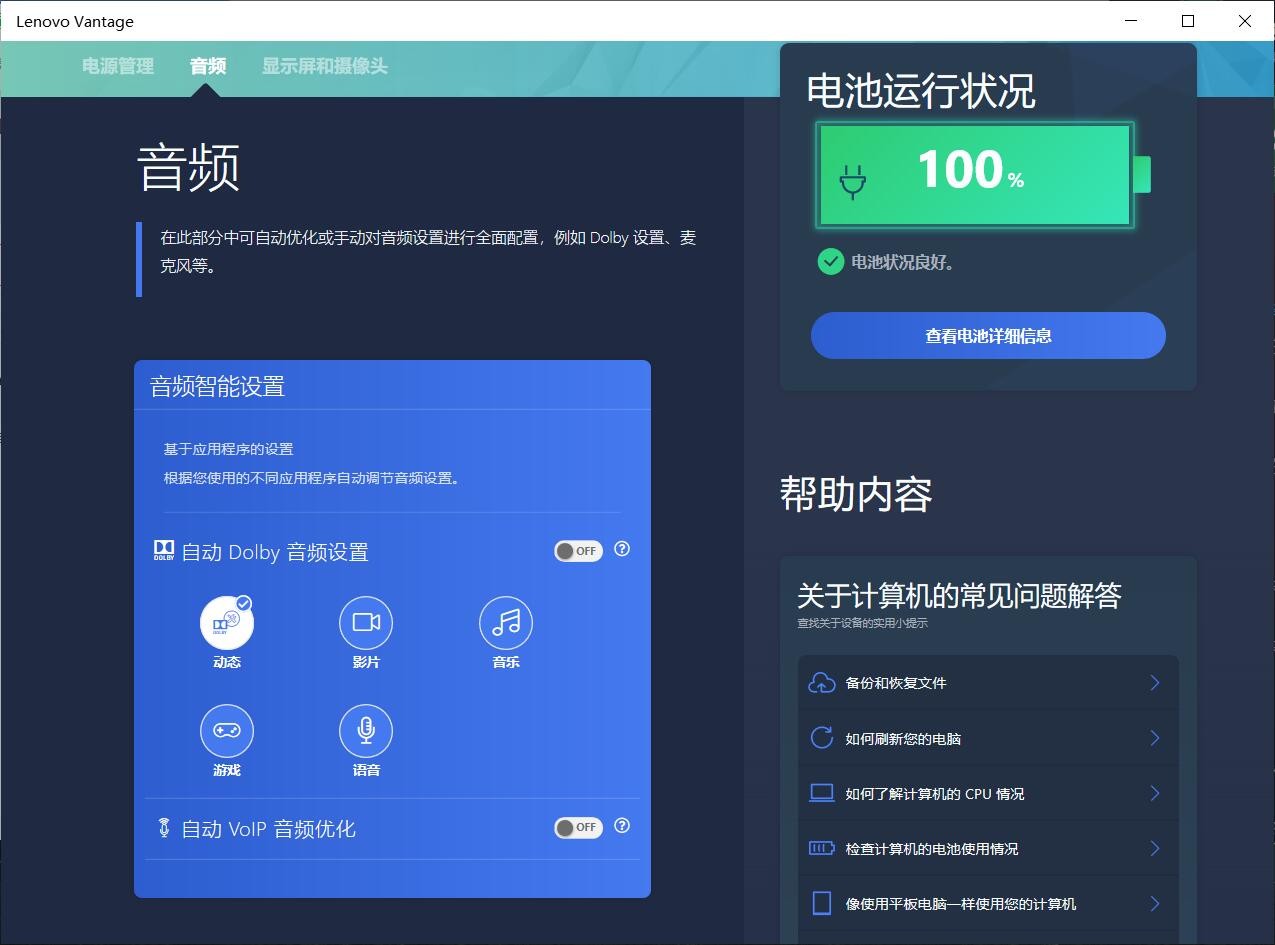Viewport: 1275px width, 945px height.
Task: Click the power plug icon in battery gauge
Action: (853, 181)
